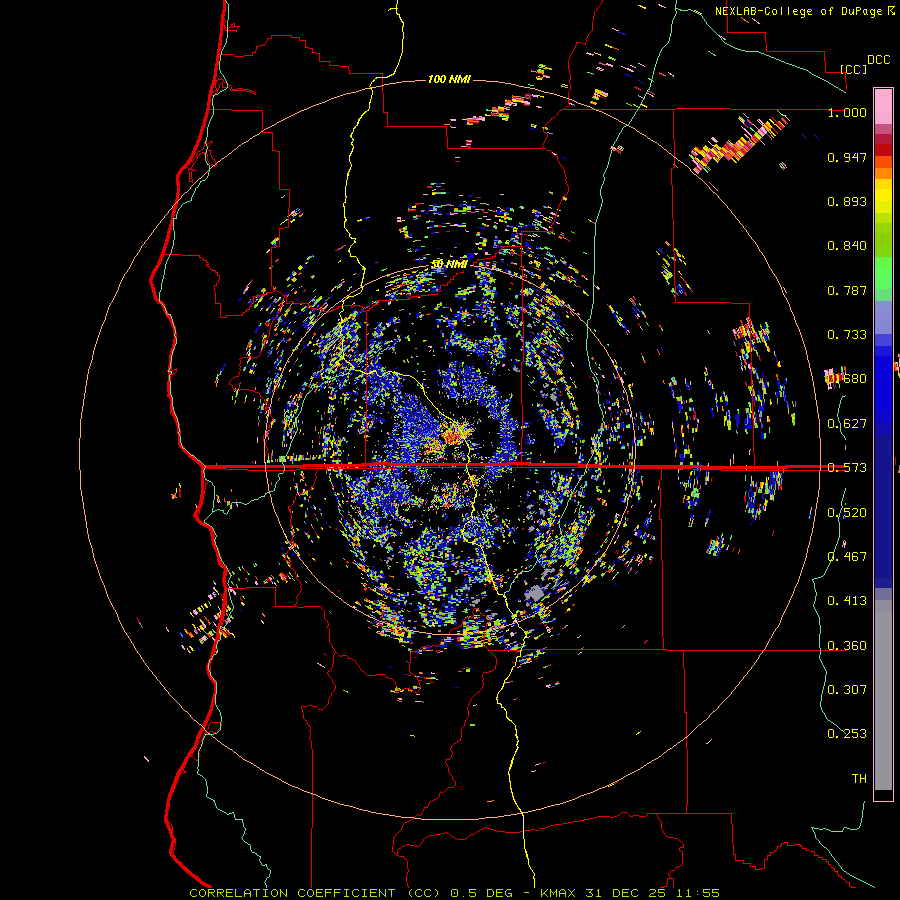Screen dimensions: 900x900
Task: Click the 0.467 legend value
Action: tap(847, 557)
